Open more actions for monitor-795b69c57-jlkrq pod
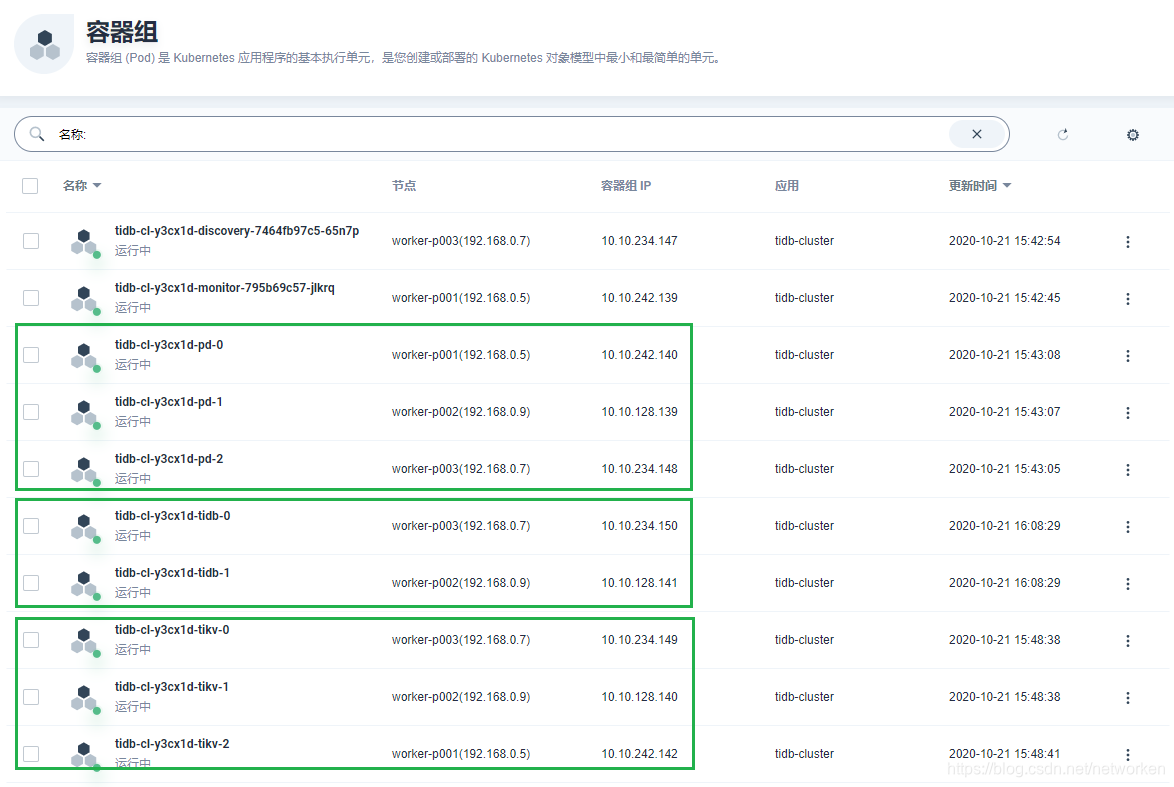Image resolution: width=1174 pixels, height=787 pixels. pyautogui.click(x=1128, y=299)
